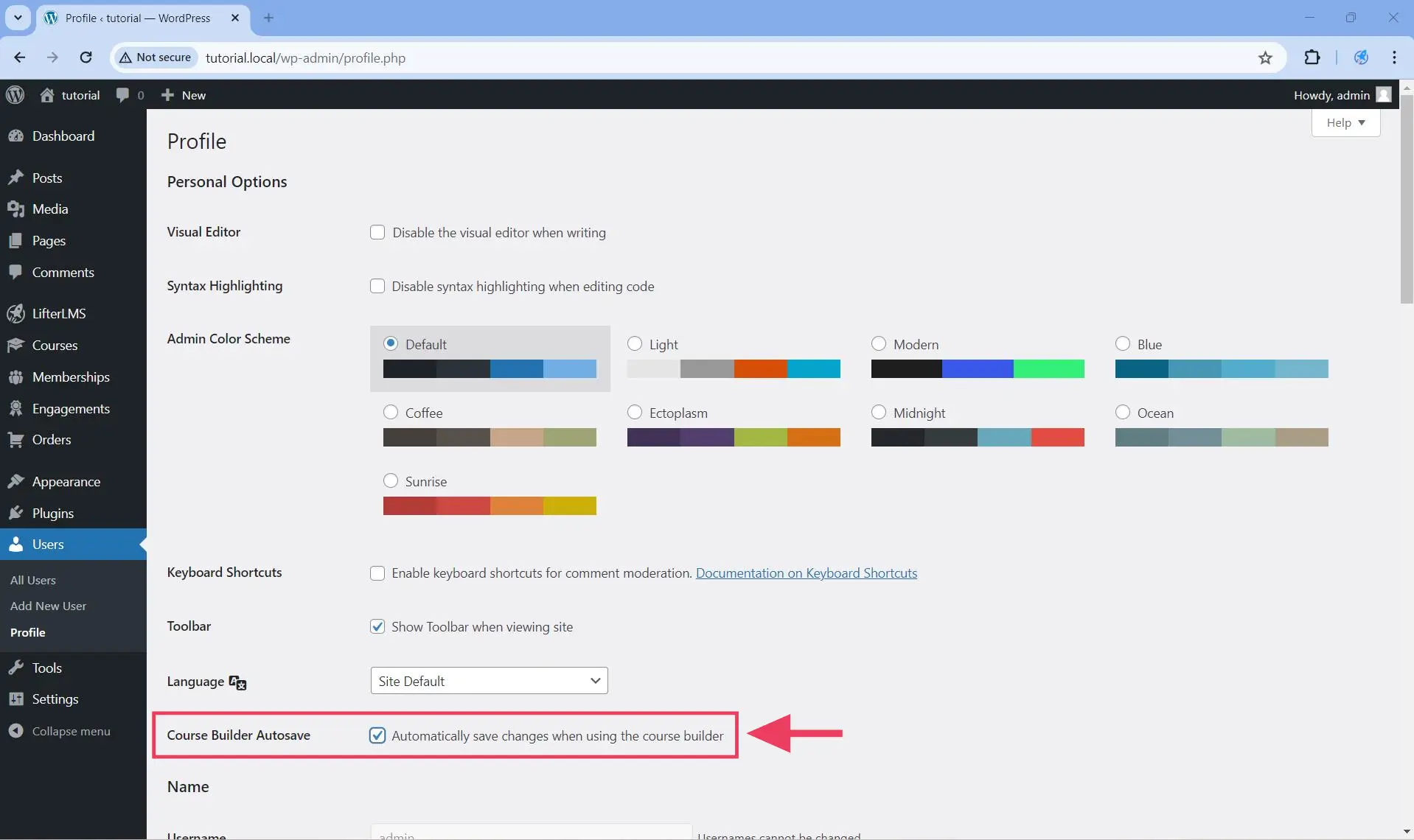Click the page vertical scrollbar thumb

click(1407, 199)
